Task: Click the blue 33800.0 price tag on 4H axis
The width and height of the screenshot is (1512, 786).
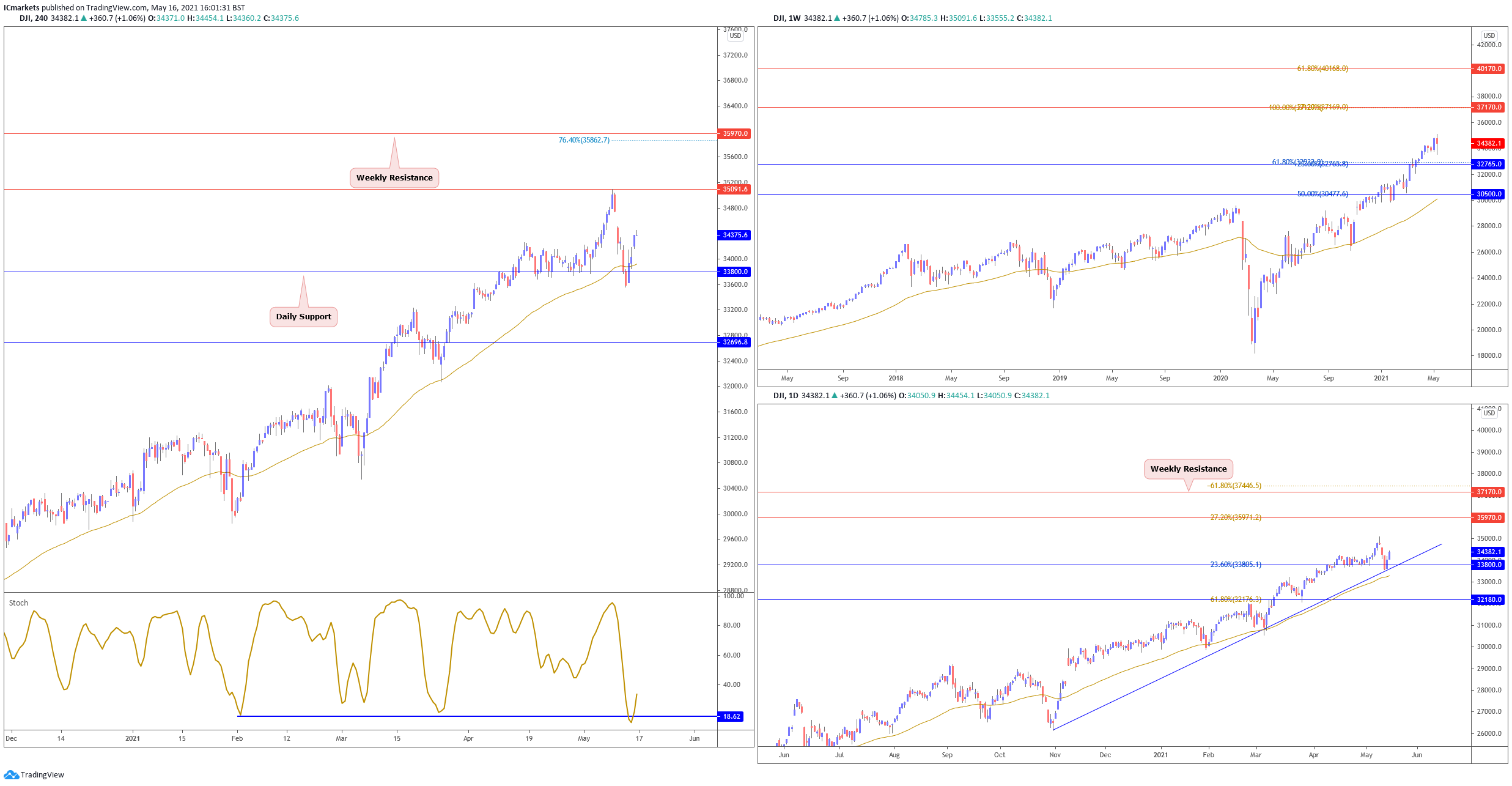Action: coord(734,272)
